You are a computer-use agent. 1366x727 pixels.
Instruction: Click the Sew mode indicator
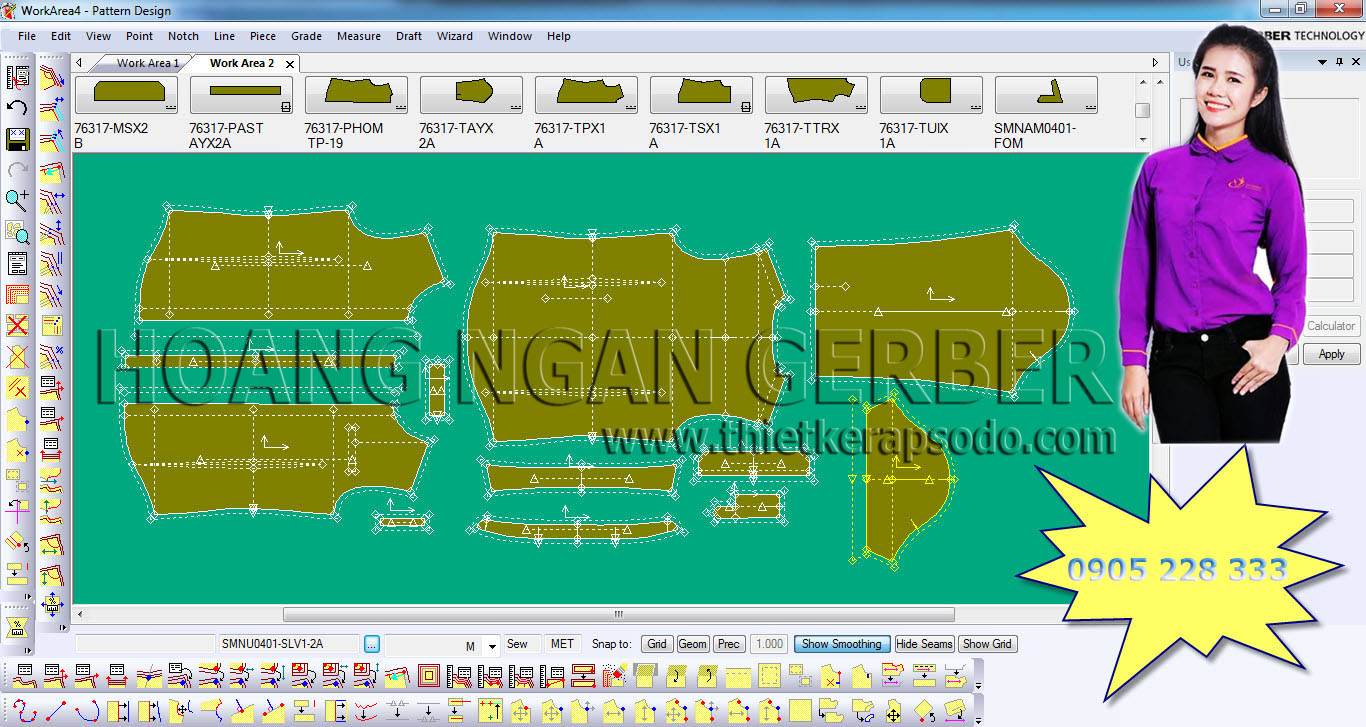click(x=517, y=644)
